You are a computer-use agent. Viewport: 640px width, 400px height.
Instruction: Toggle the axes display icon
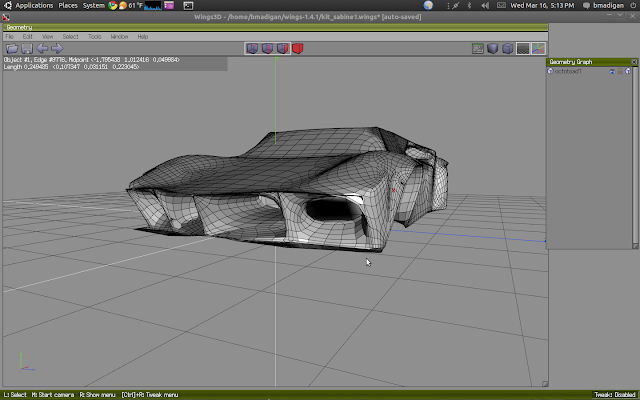click(x=539, y=48)
